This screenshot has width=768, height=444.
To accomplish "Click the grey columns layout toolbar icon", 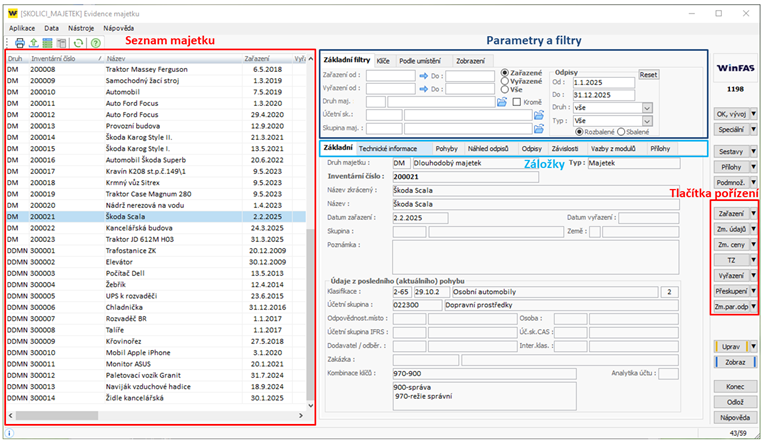I will coord(61,43).
